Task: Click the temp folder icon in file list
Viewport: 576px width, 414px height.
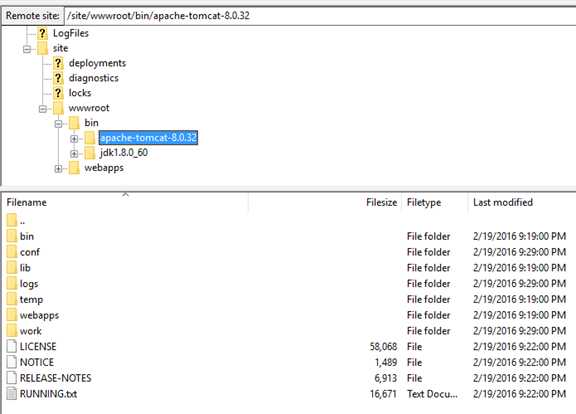Action: [x=12, y=299]
